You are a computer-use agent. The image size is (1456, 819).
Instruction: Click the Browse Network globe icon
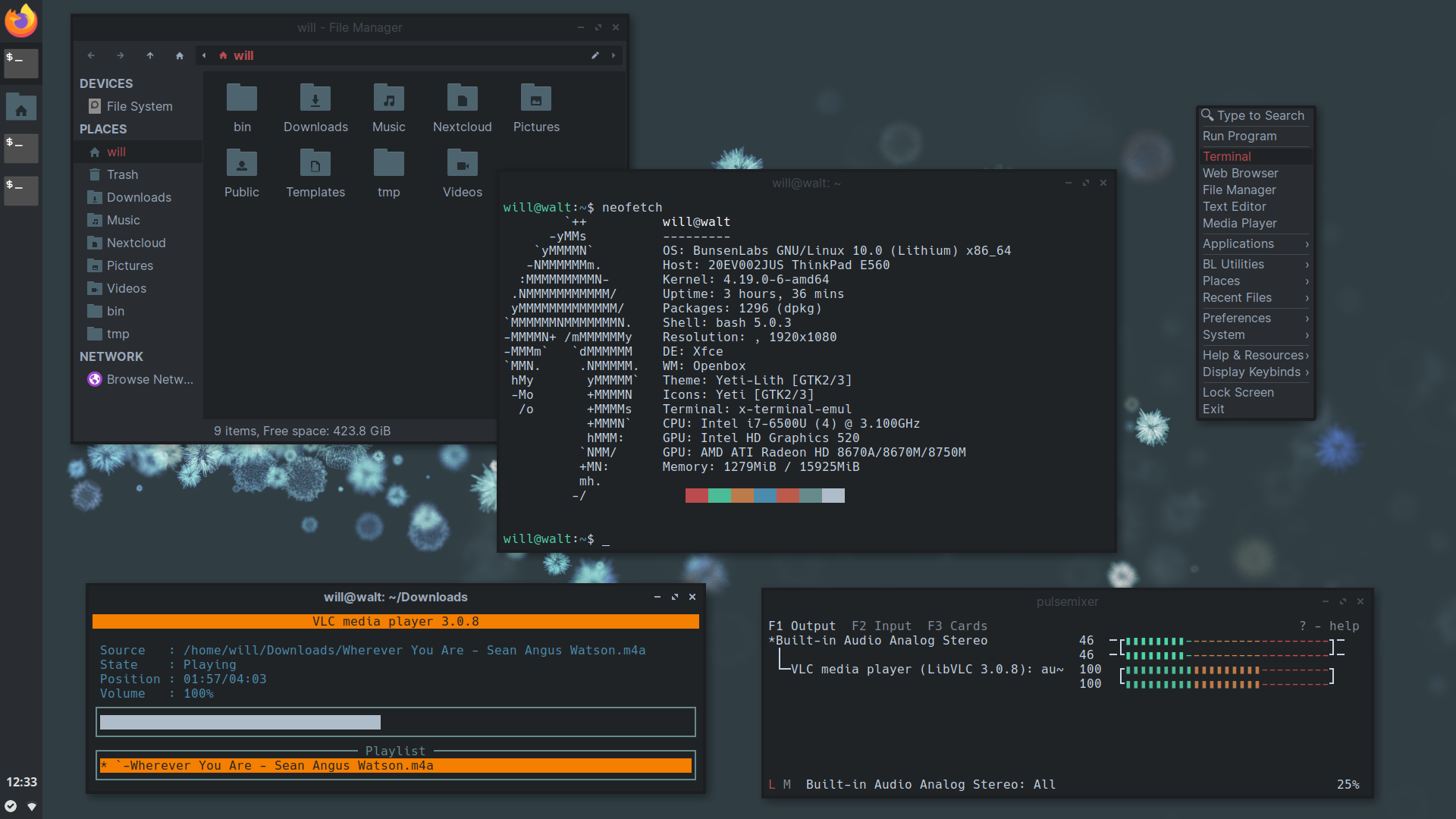tap(95, 379)
